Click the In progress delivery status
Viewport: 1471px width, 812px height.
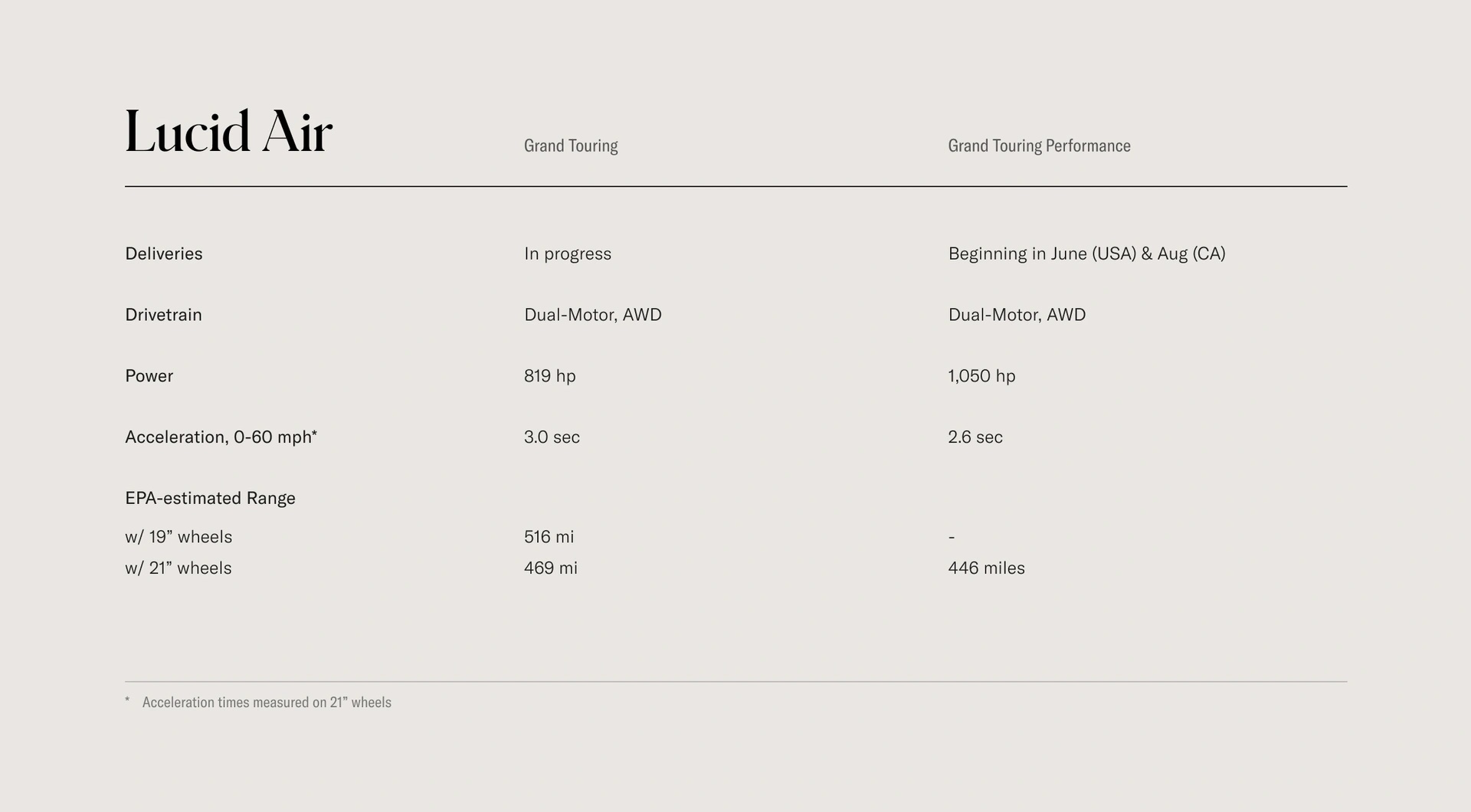tap(568, 254)
